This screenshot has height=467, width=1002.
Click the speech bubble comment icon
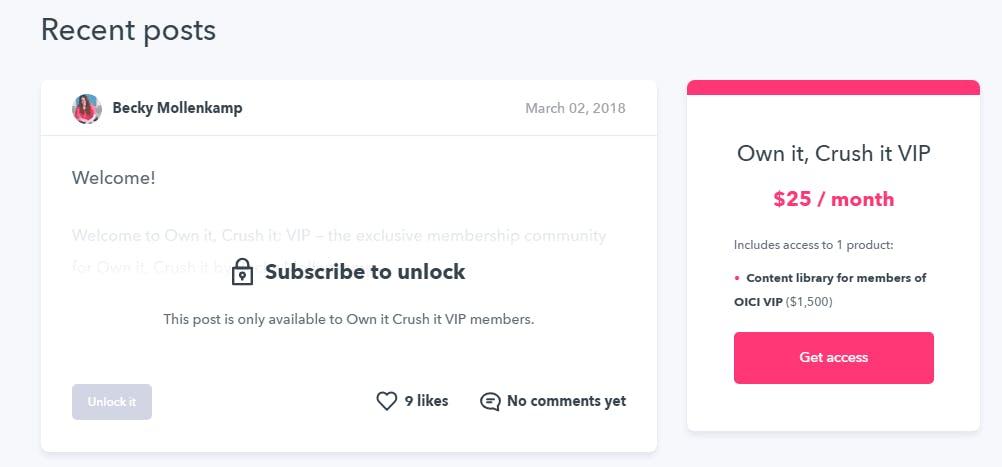click(490, 402)
